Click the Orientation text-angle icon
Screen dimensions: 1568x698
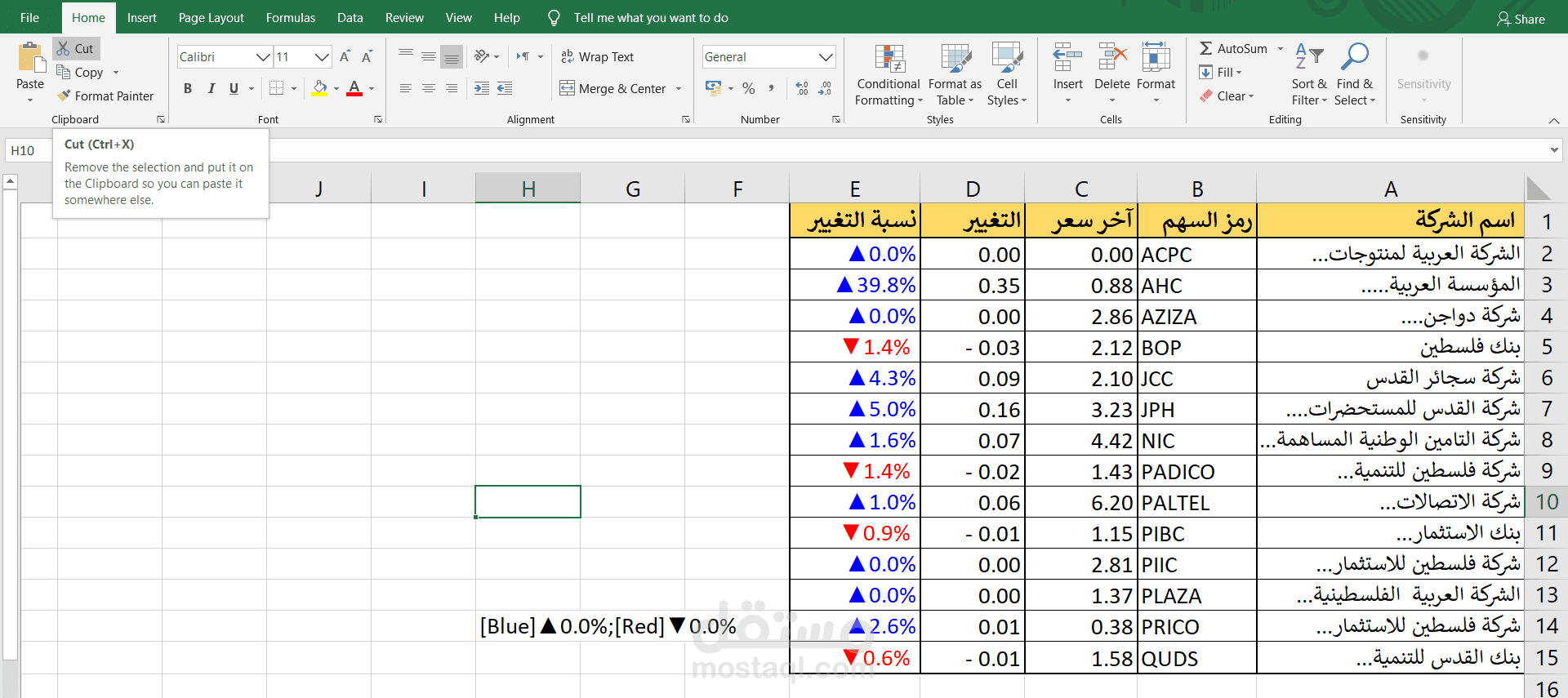(x=483, y=56)
